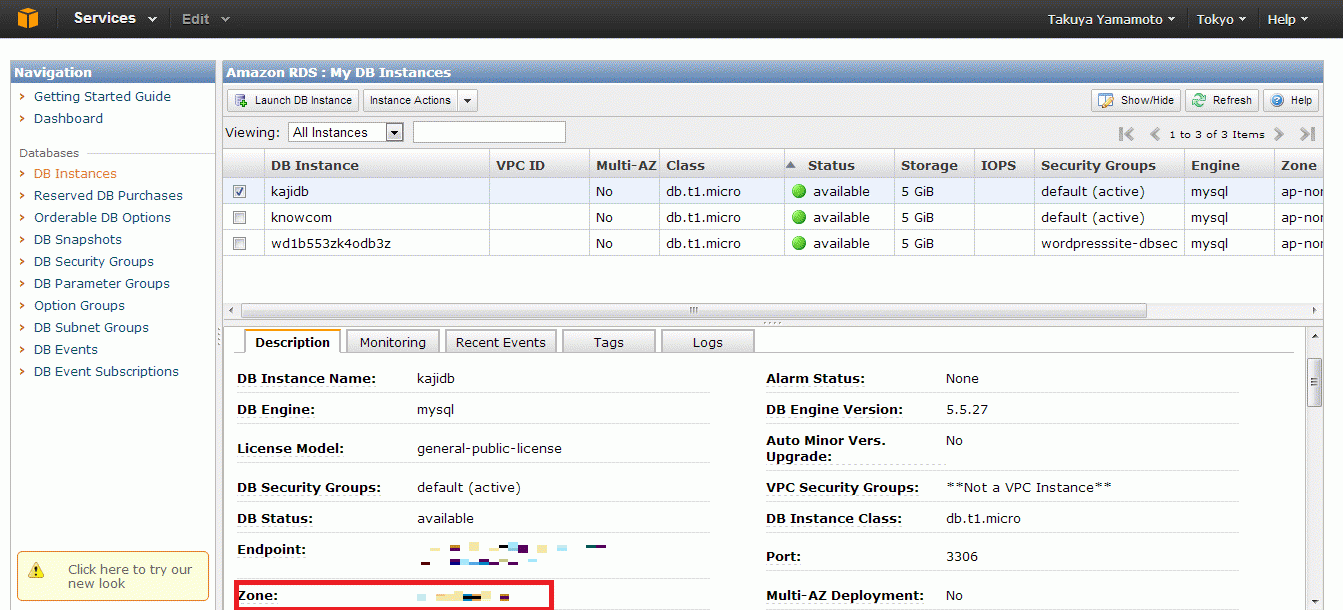Sort by the Storage column header
The height and width of the screenshot is (610, 1343).
[x=934, y=165]
